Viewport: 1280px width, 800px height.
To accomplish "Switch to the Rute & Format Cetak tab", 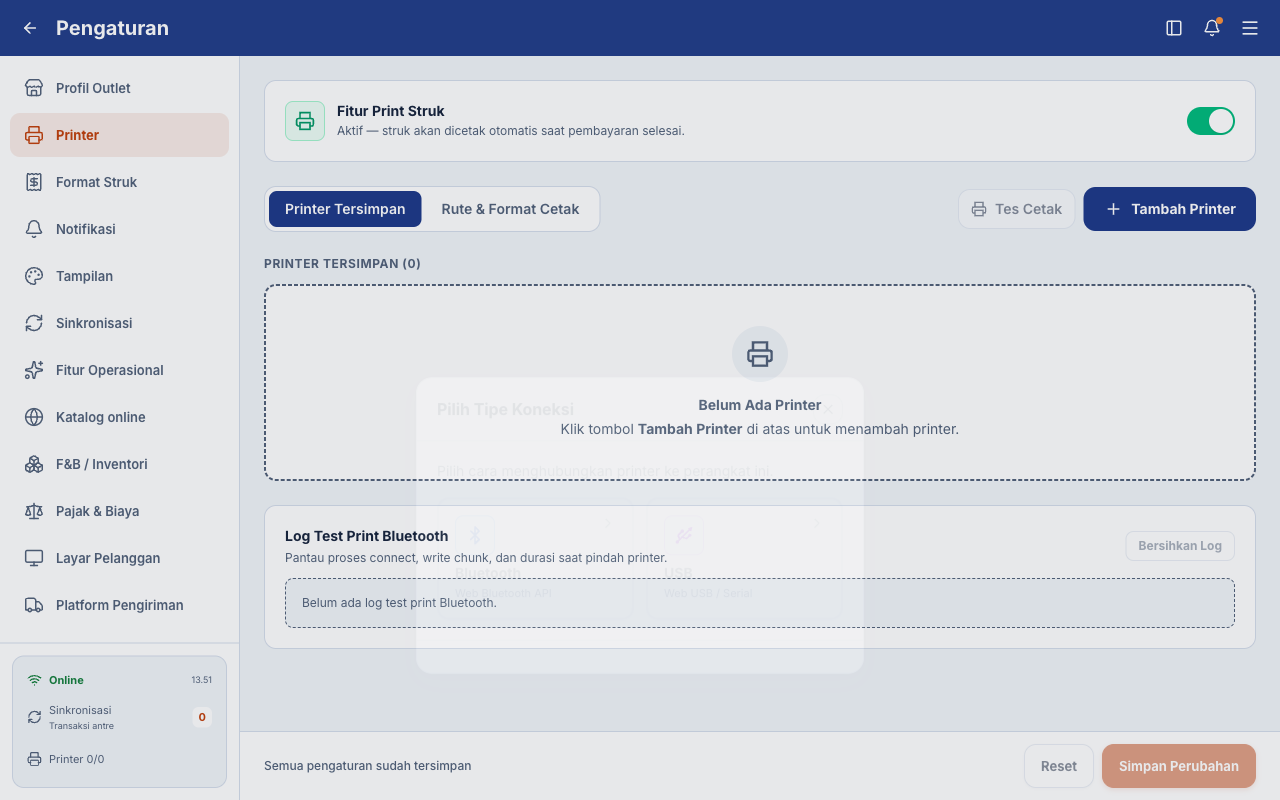I will [510, 209].
